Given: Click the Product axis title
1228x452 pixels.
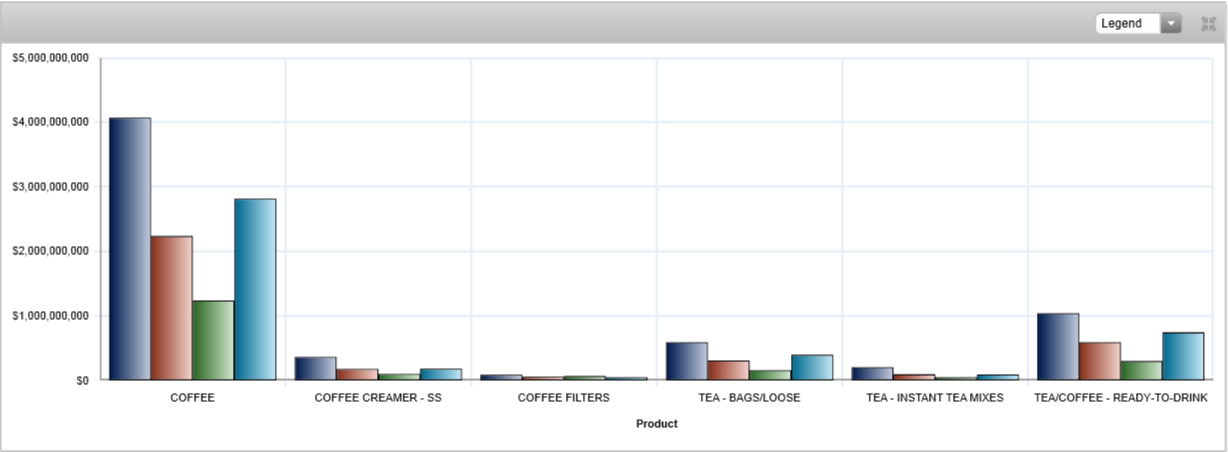Looking at the screenshot, I should tap(656, 424).
